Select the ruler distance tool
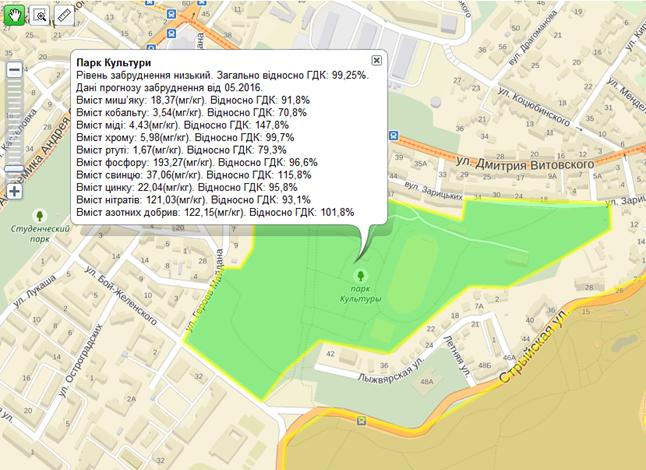Screen dimensions: 646x470 coord(64,16)
